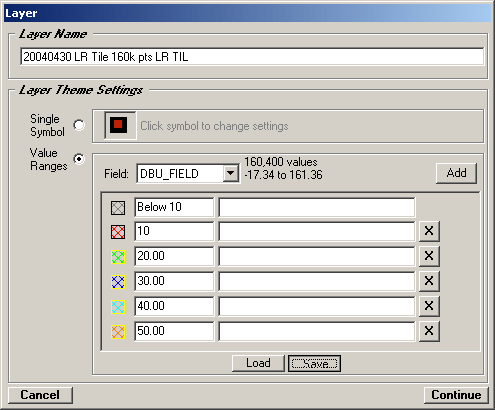
Task: Remove the 30.00 range entry
Action: pos(429,281)
